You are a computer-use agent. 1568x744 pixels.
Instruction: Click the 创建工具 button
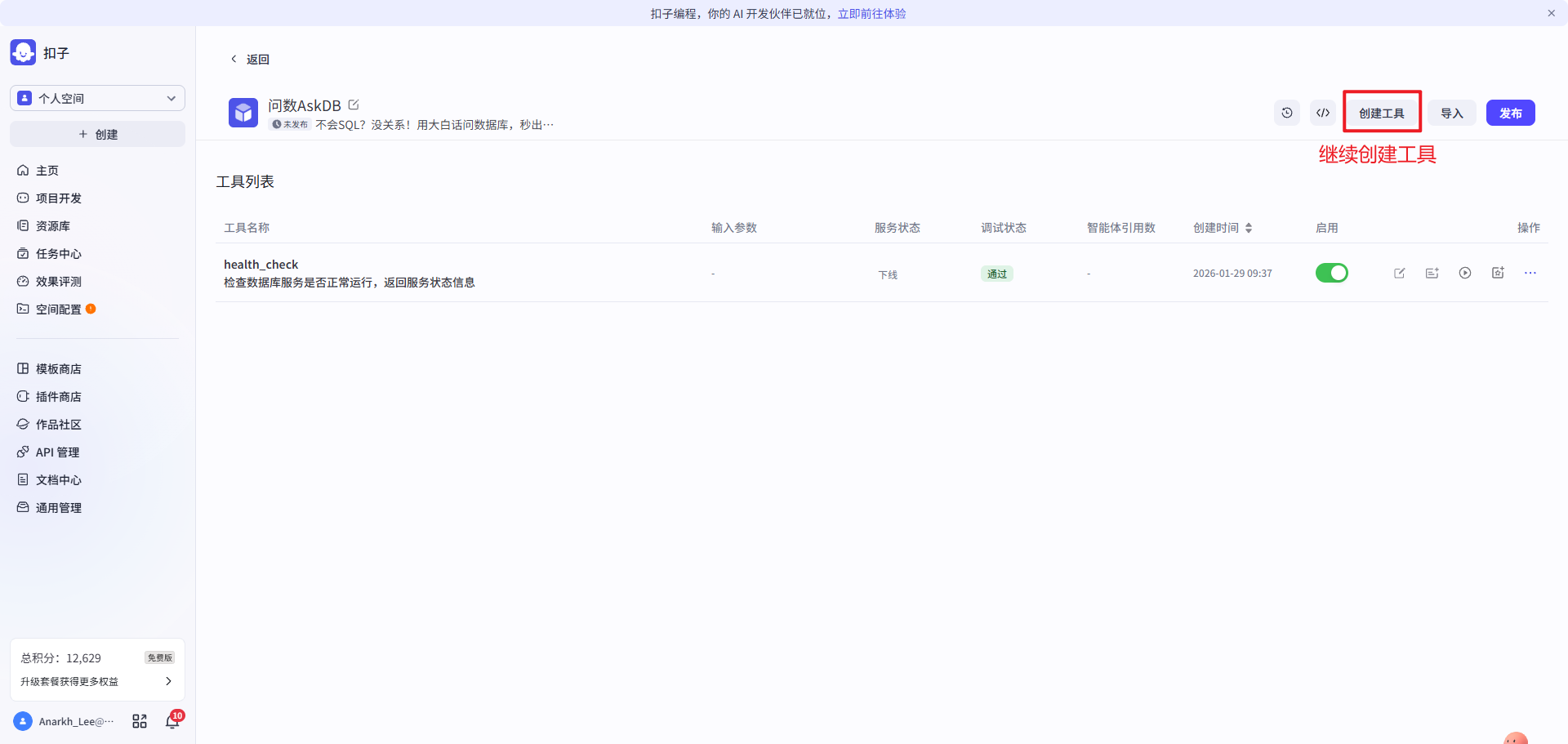(1382, 113)
